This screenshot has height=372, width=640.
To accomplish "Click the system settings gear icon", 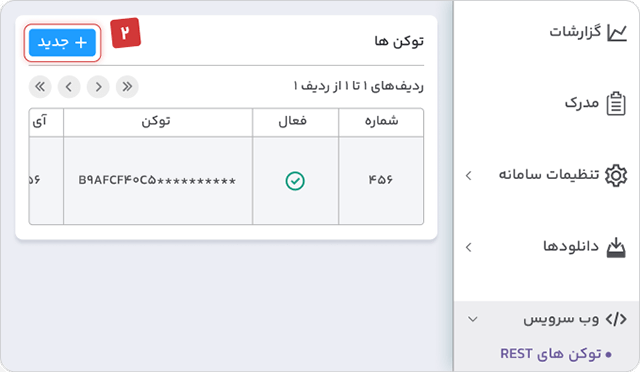I will click(x=616, y=176).
